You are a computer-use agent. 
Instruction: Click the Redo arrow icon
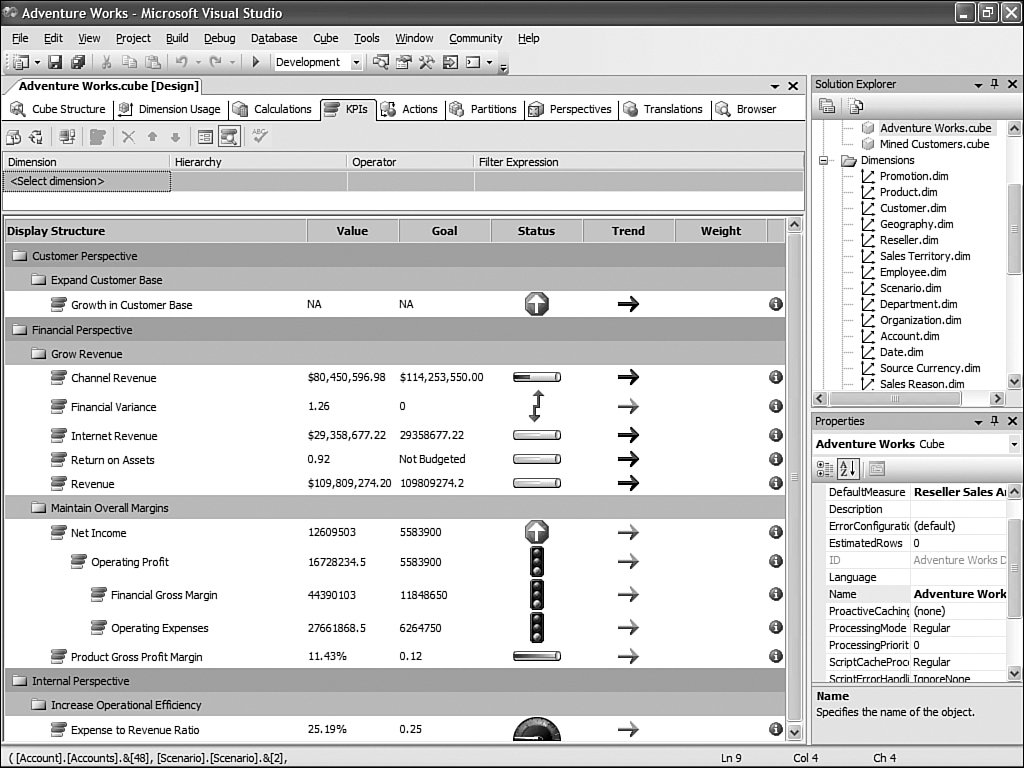tap(216, 62)
